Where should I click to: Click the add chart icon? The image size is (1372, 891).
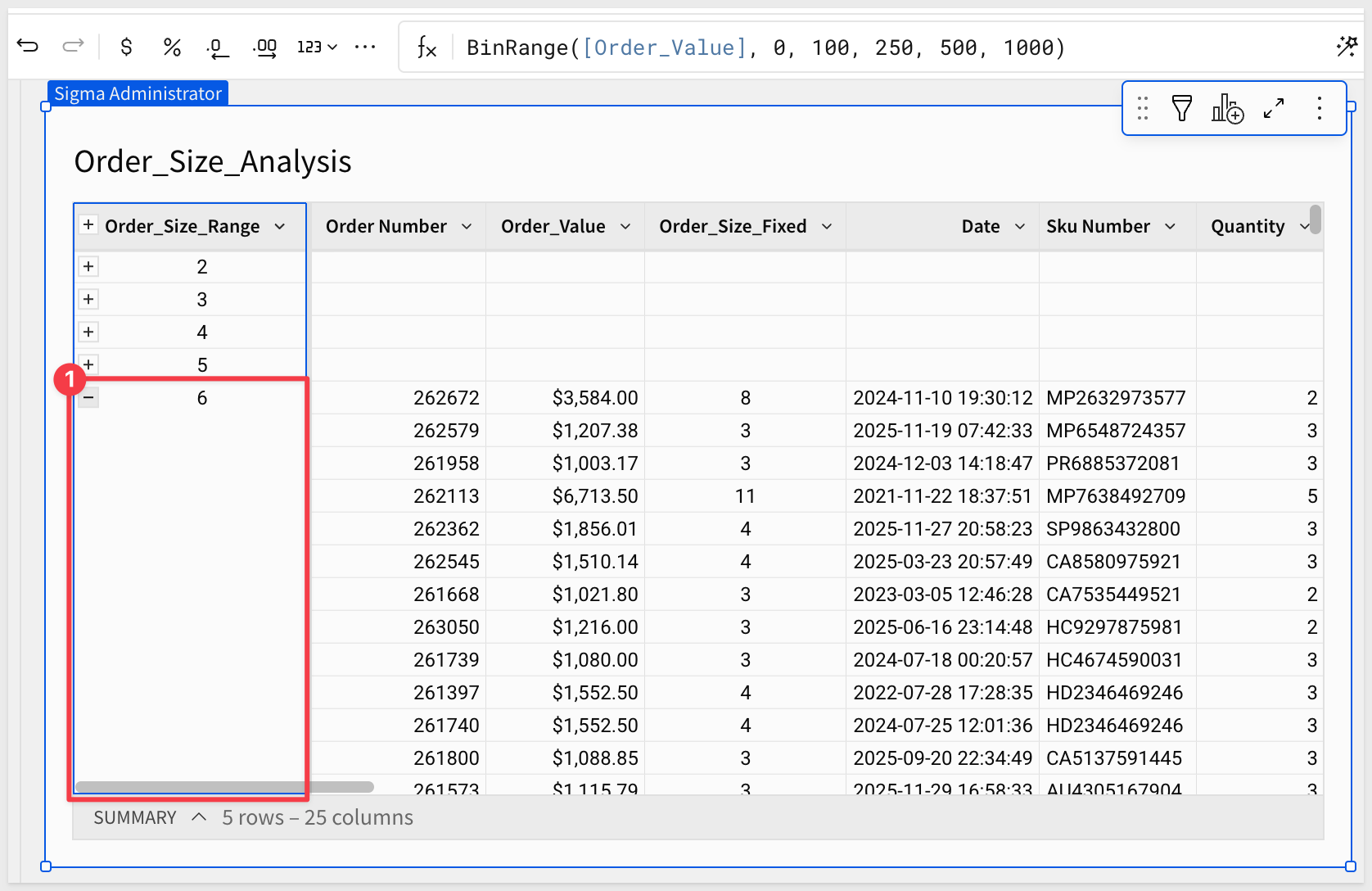1227,108
